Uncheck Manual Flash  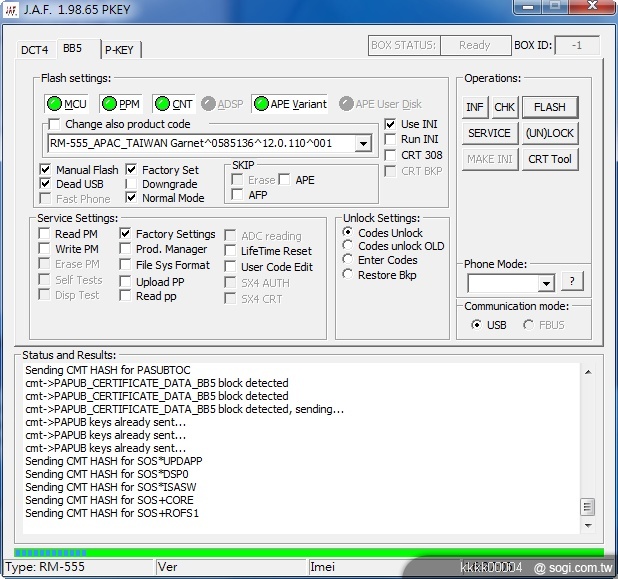click(x=45, y=169)
